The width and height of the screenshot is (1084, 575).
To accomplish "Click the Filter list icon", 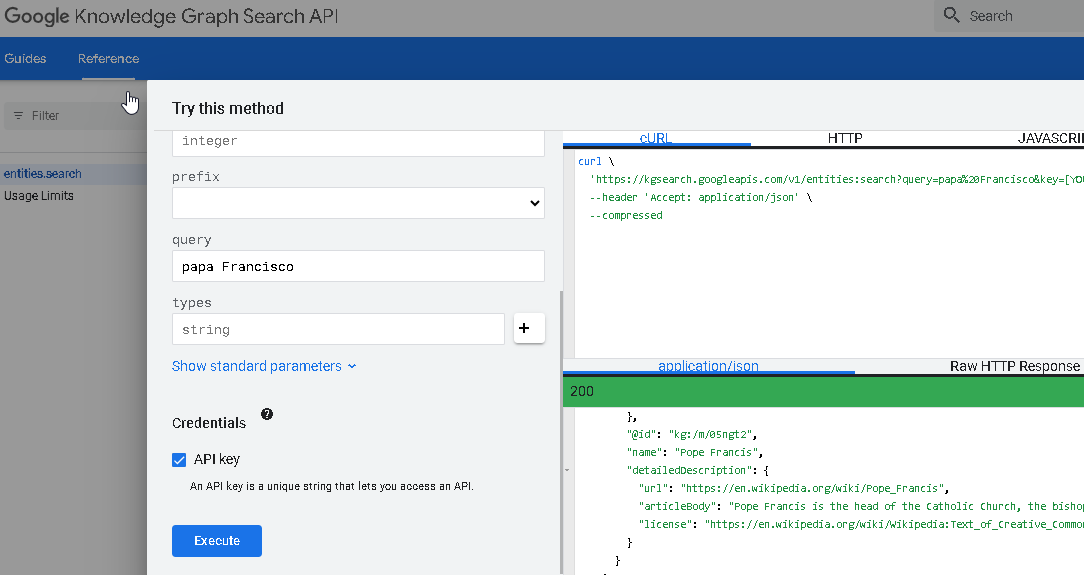I will 19,115.
